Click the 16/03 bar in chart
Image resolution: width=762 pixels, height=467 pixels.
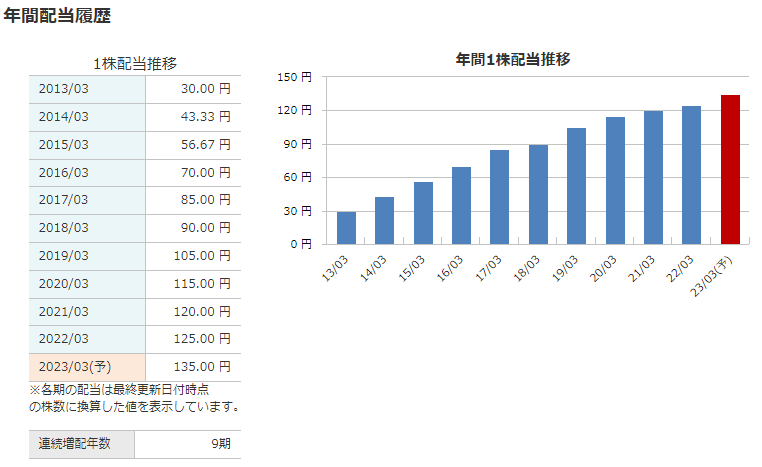(461, 206)
